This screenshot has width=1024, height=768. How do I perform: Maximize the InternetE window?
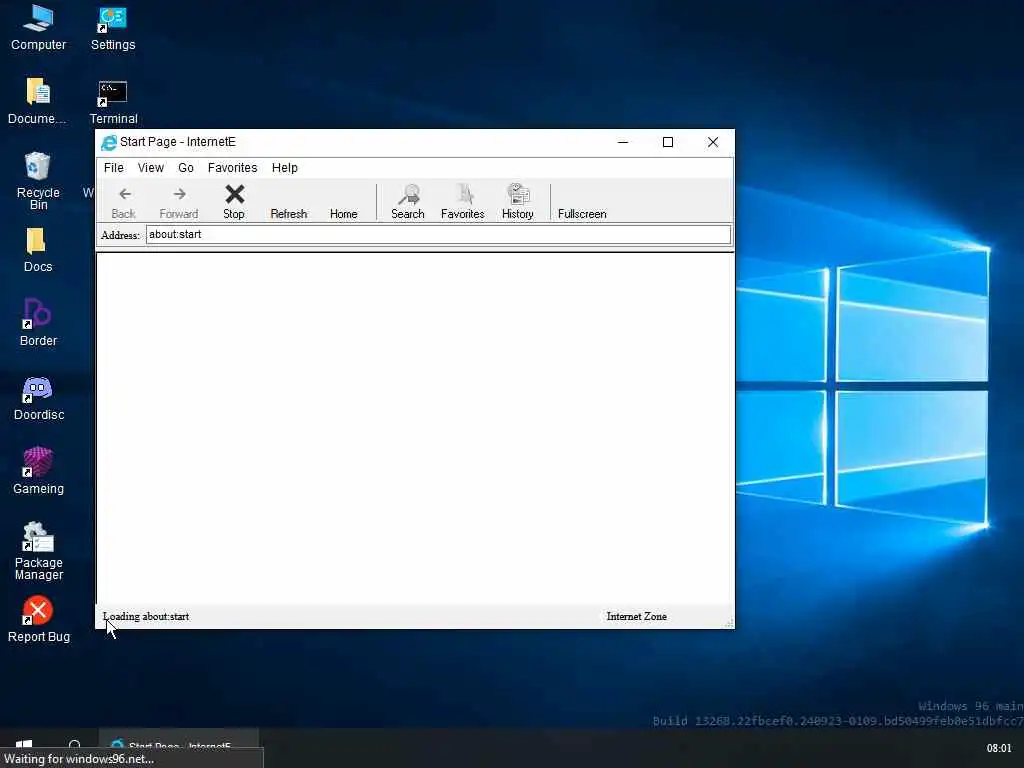point(668,142)
